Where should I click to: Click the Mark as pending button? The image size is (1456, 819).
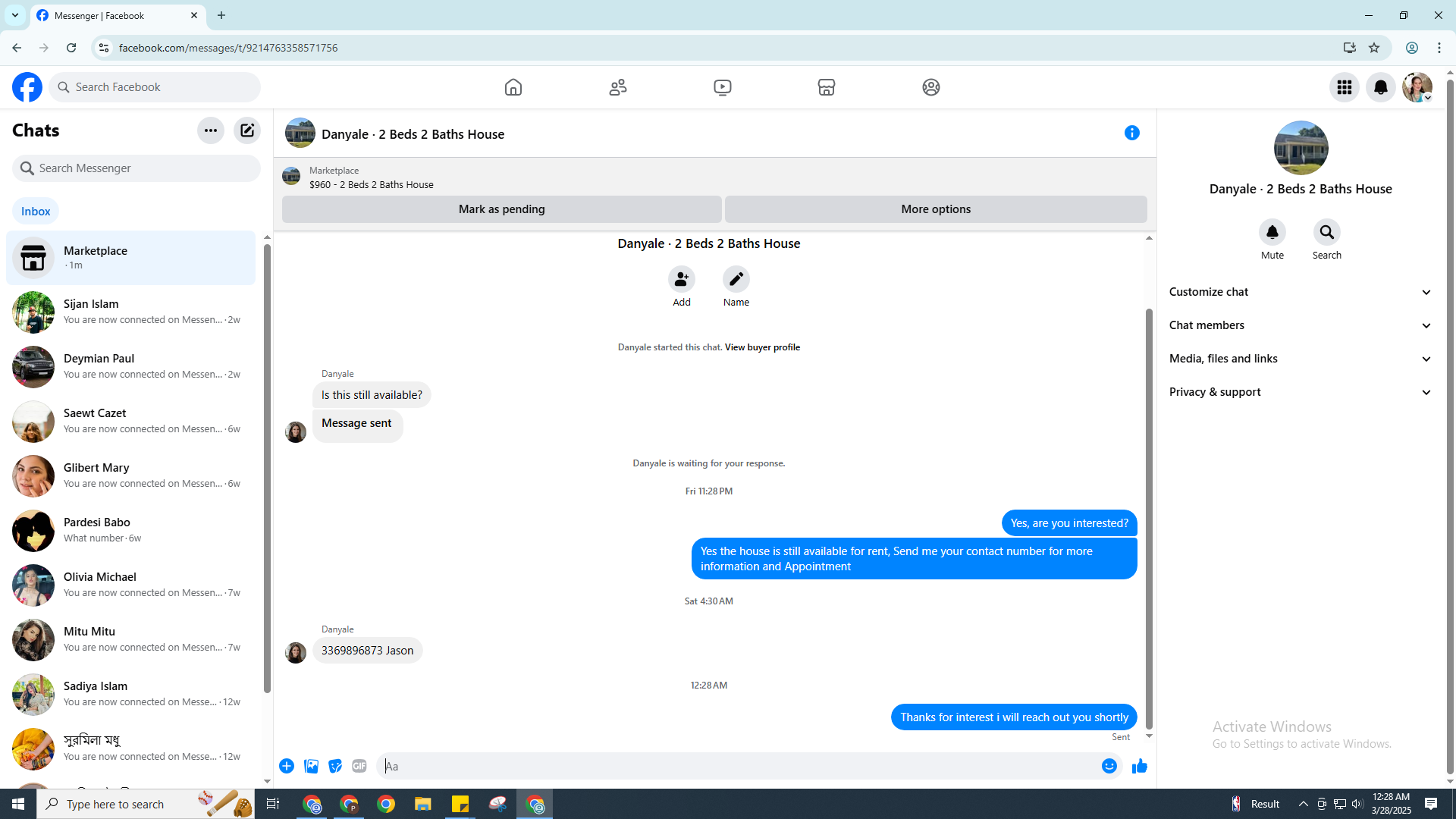[x=502, y=209]
